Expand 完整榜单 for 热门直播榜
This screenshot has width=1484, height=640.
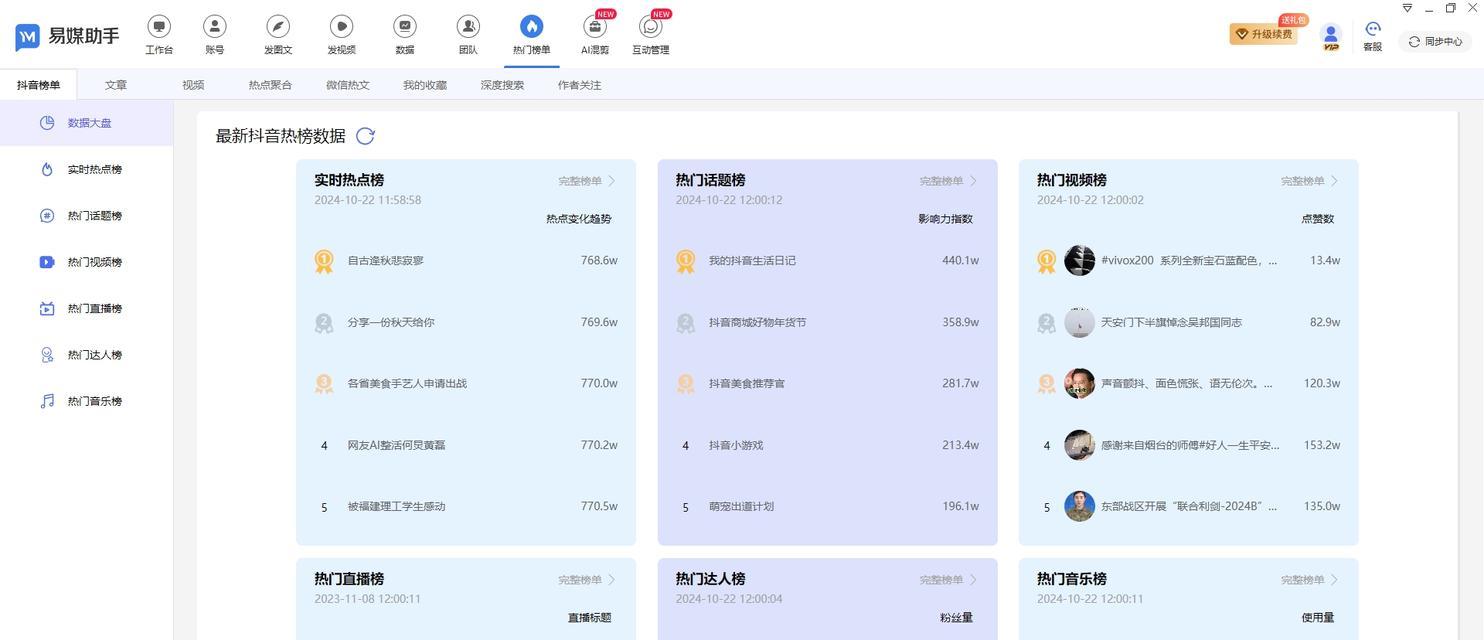[x=587, y=580]
